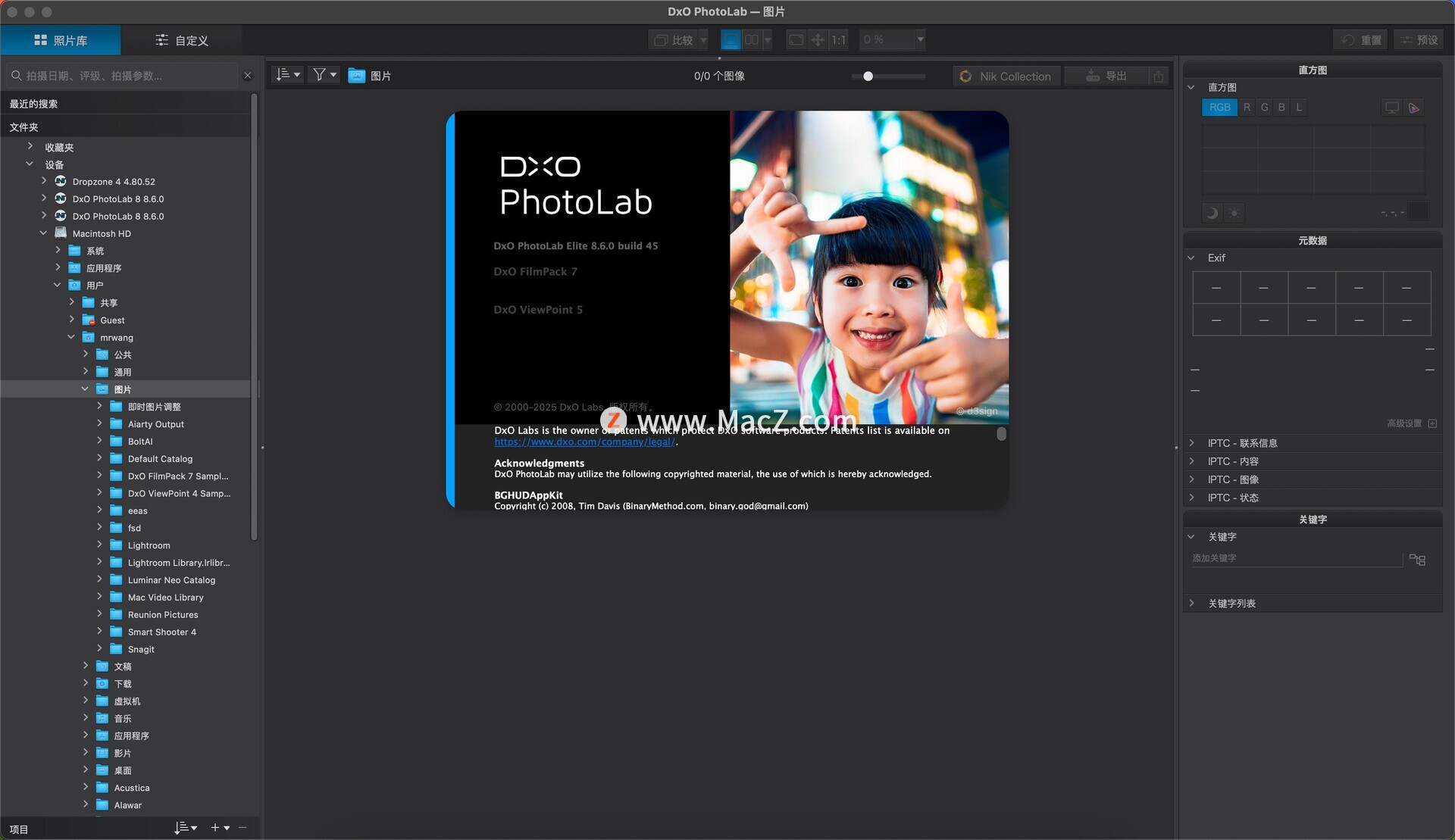Open the view mode dropdown arrow
The width and height of the screenshot is (1455, 840).
click(768, 39)
